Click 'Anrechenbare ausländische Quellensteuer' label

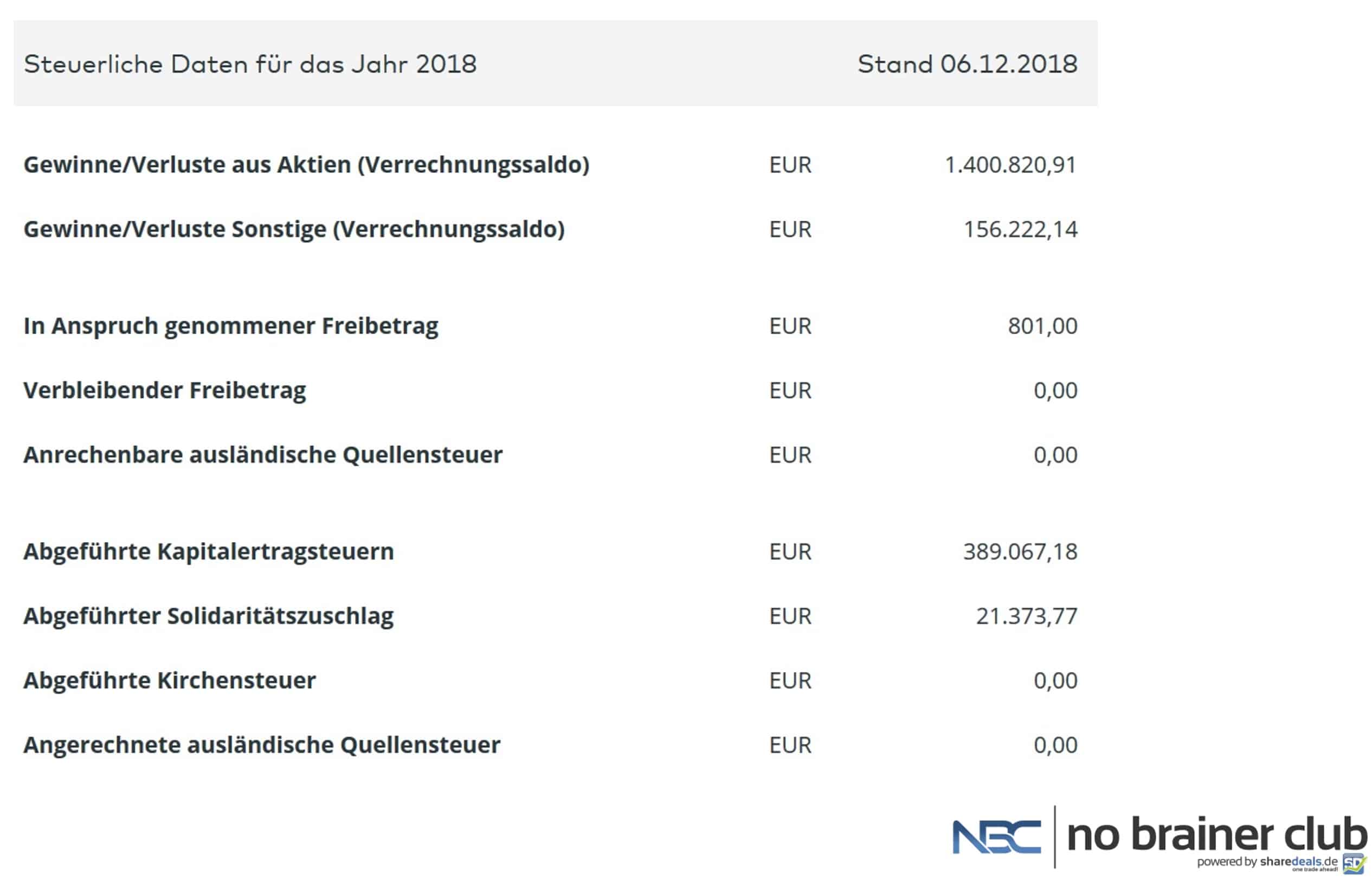pos(262,455)
